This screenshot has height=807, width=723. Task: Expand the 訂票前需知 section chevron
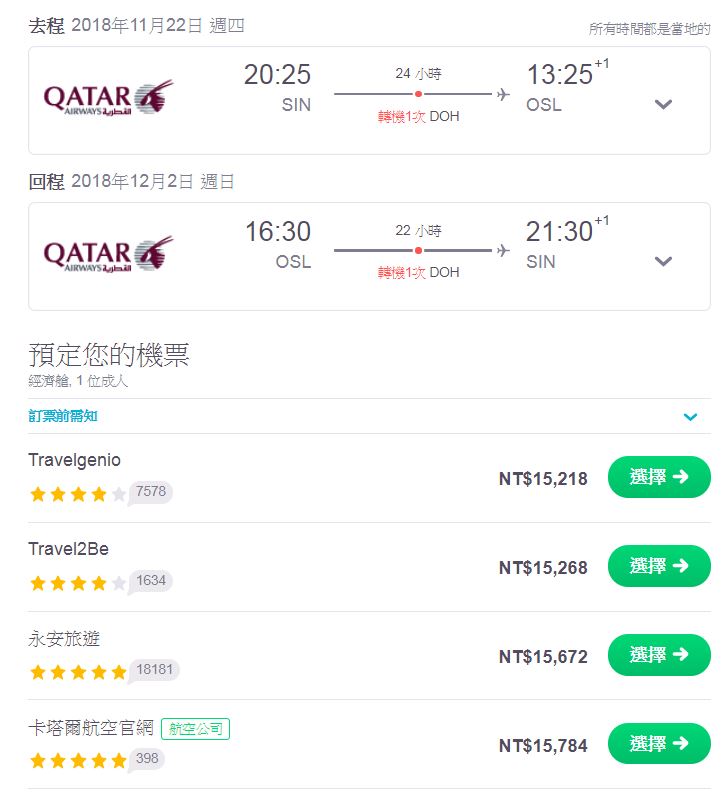click(691, 417)
